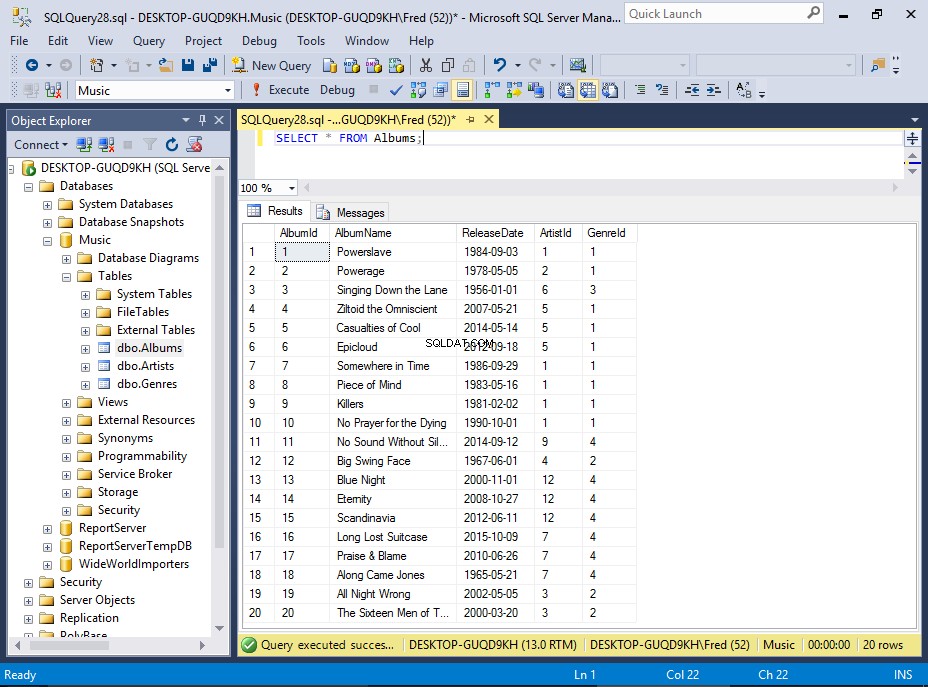
Task: Open a new DMX query icon
Action: coord(374,65)
